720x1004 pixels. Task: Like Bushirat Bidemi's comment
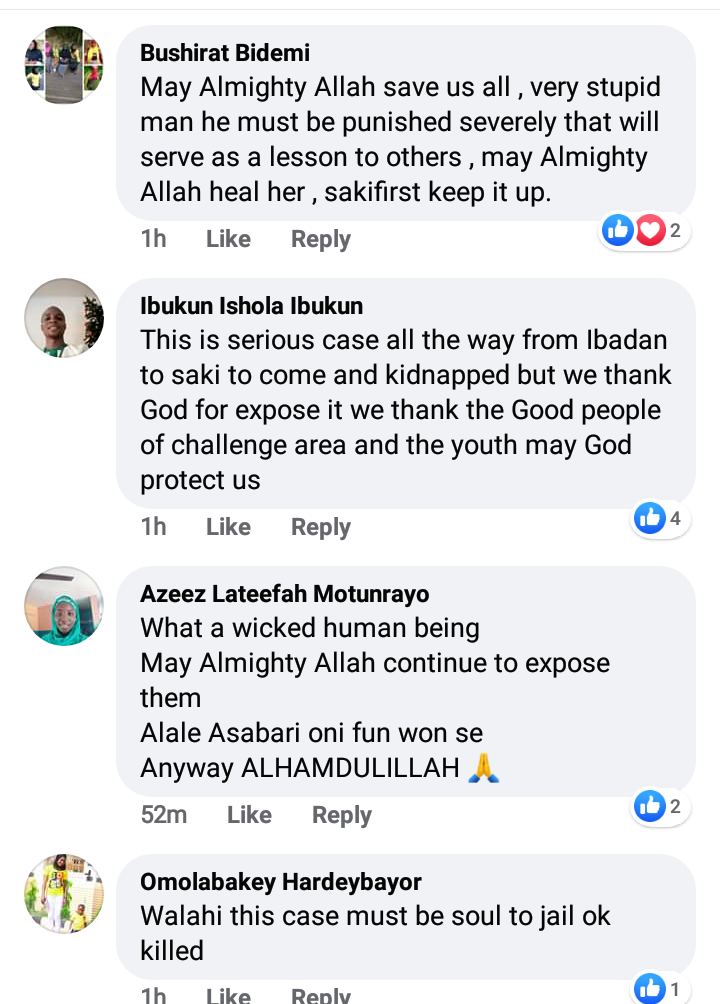click(228, 239)
